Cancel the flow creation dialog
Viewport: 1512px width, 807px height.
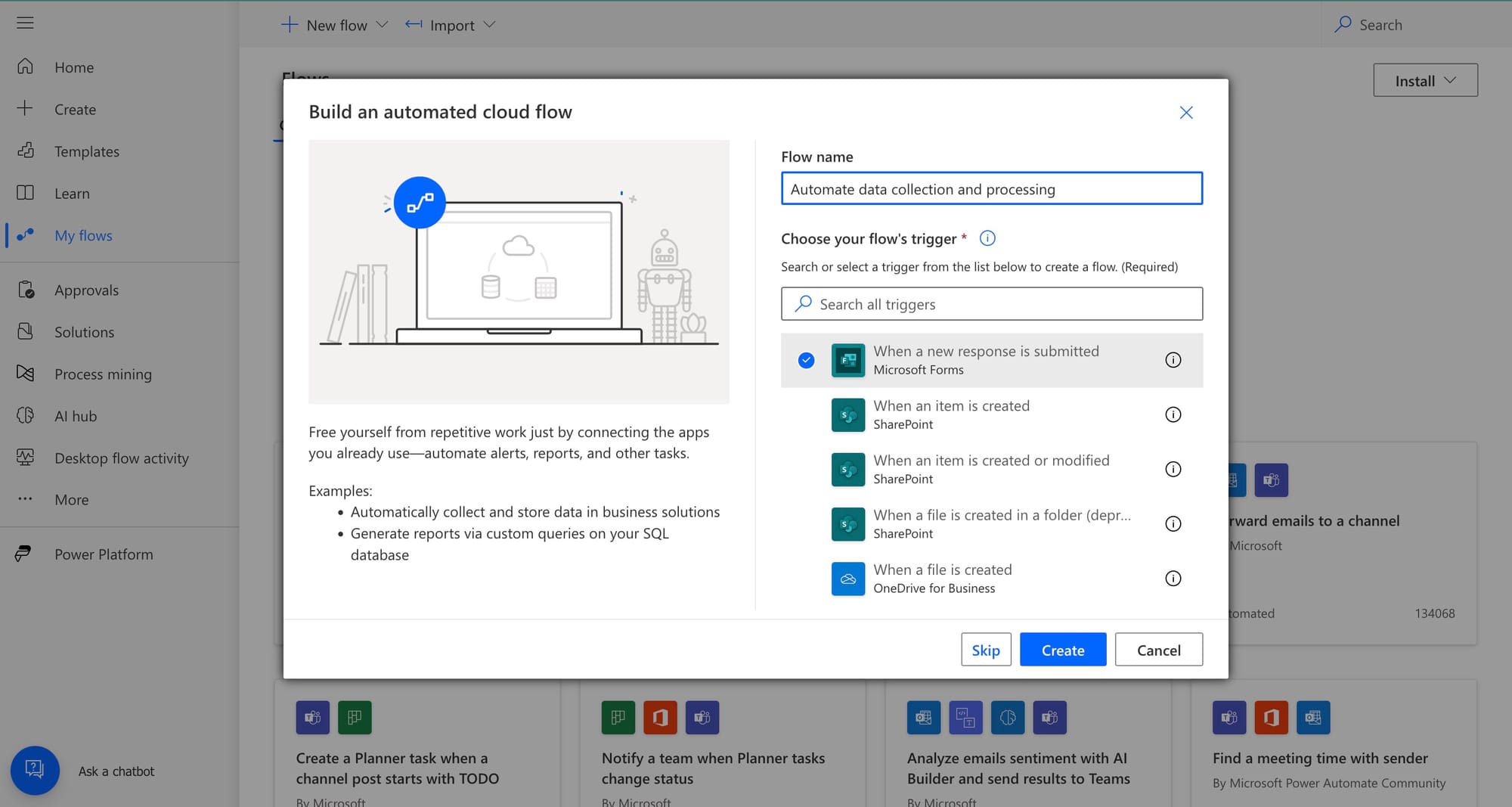tap(1158, 650)
